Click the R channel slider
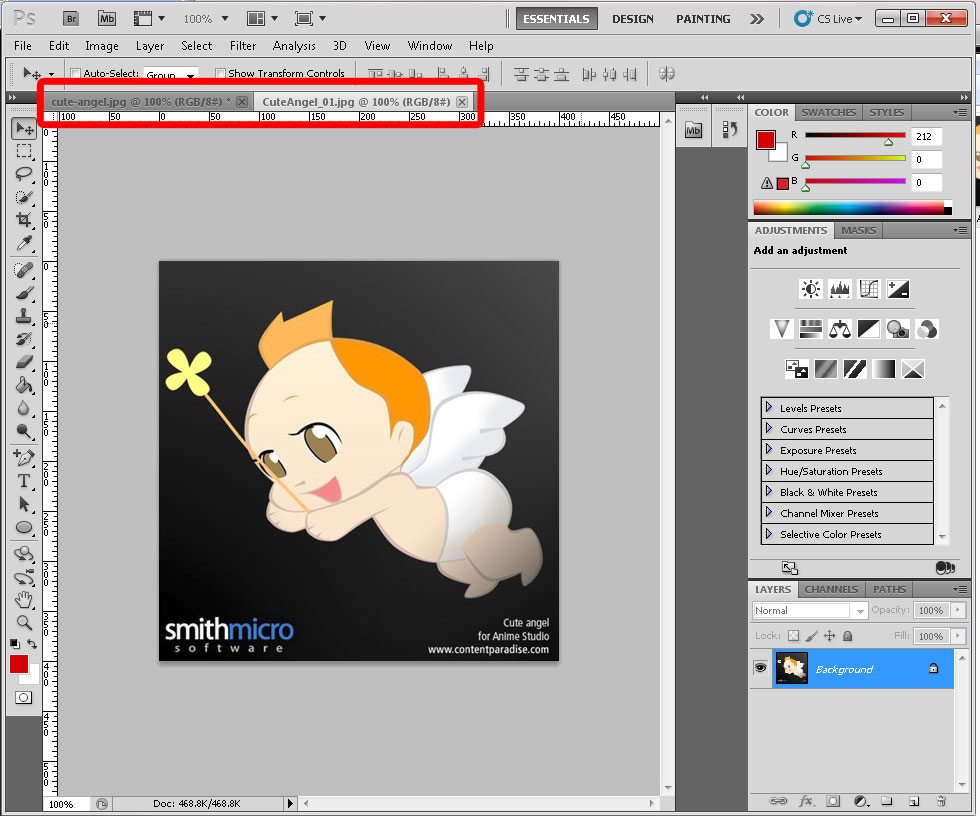The height and width of the screenshot is (816, 980). point(856,136)
